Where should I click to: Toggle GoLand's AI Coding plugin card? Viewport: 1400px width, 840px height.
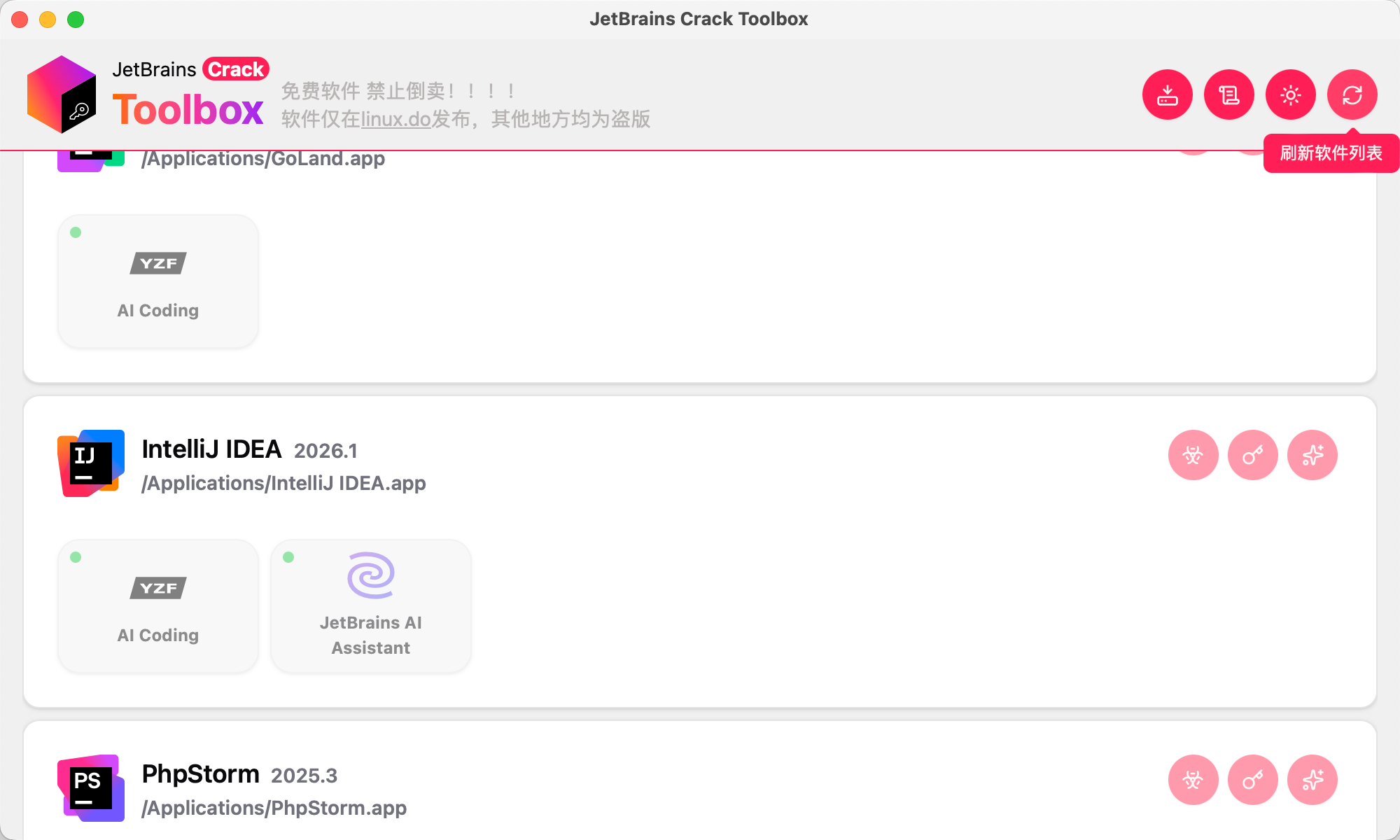tap(158, 281)
